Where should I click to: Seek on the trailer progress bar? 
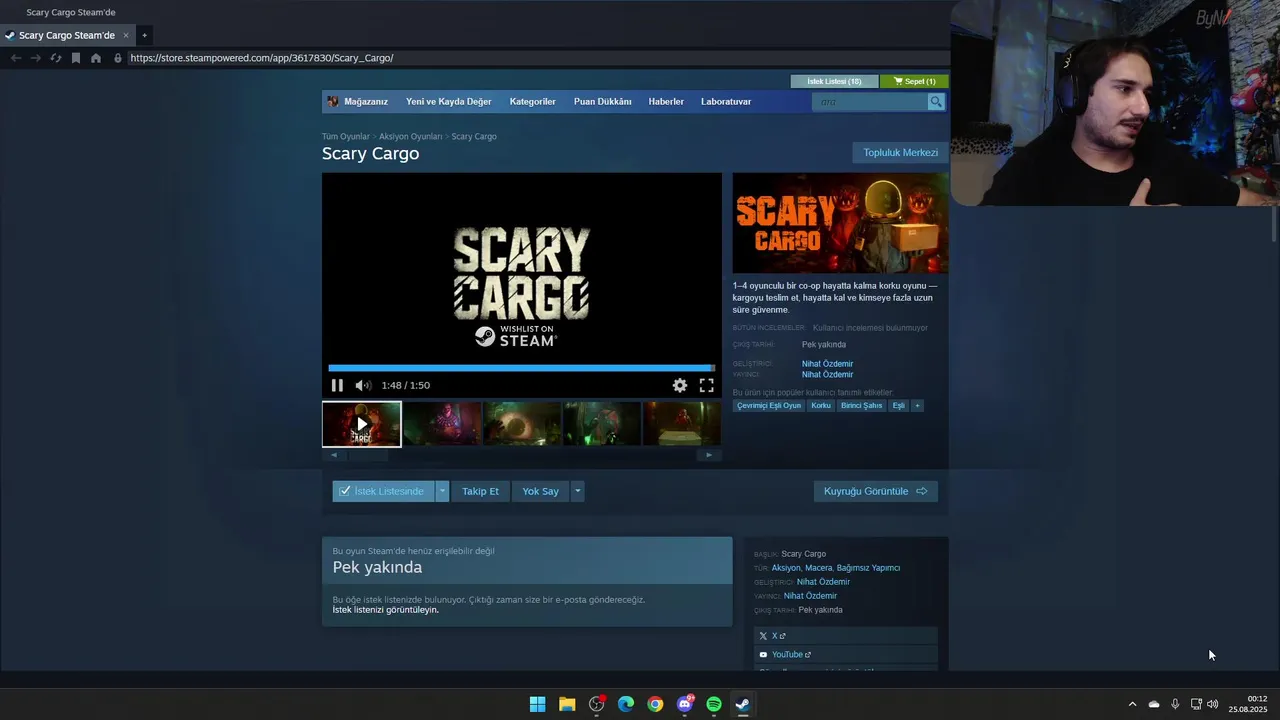tap(521, 368)
